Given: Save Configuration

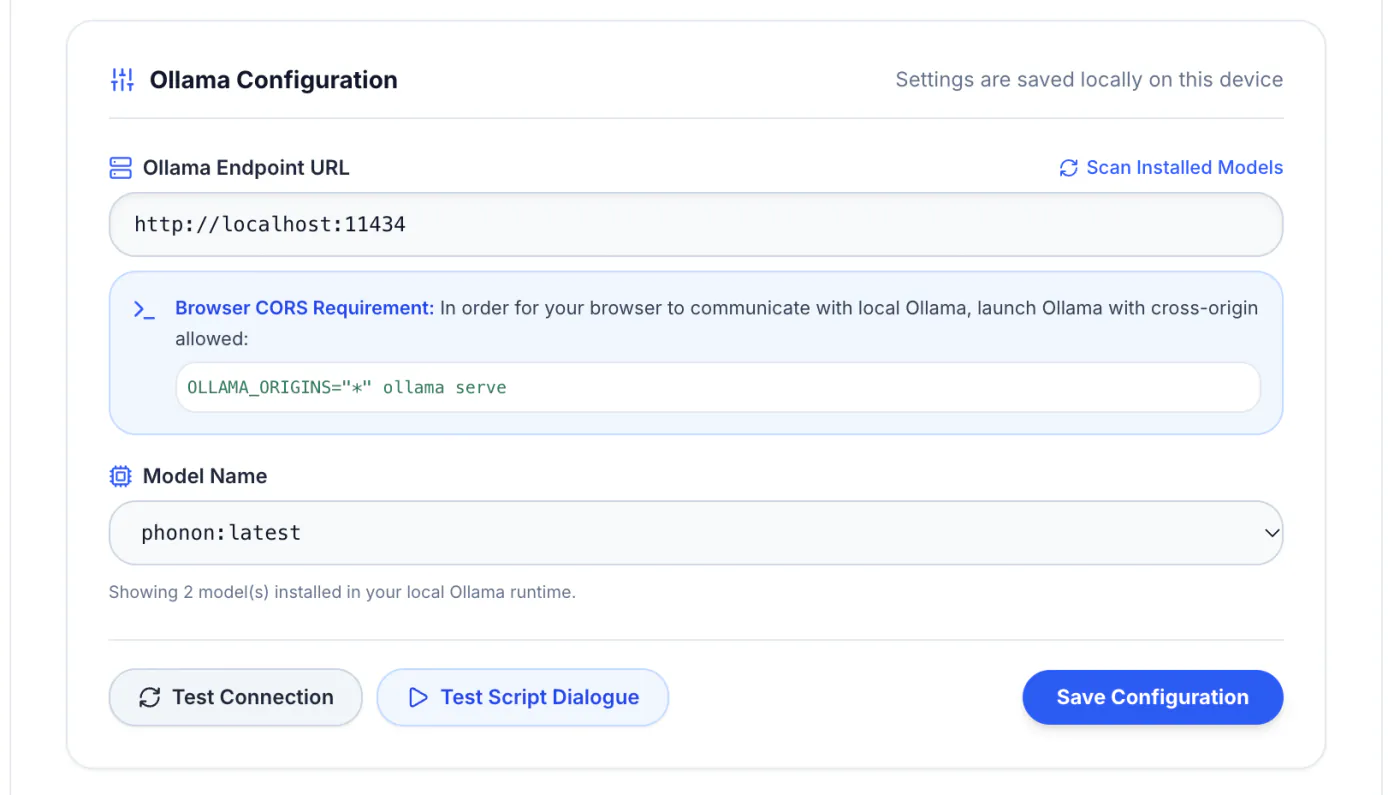Looking at the screenshot, I should [1153, 697].
